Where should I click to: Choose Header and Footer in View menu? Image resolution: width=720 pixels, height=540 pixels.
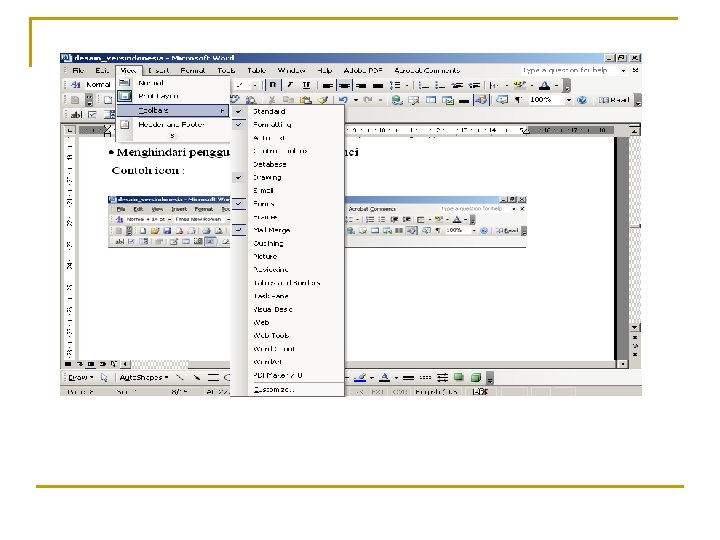(x=173, y=124)
